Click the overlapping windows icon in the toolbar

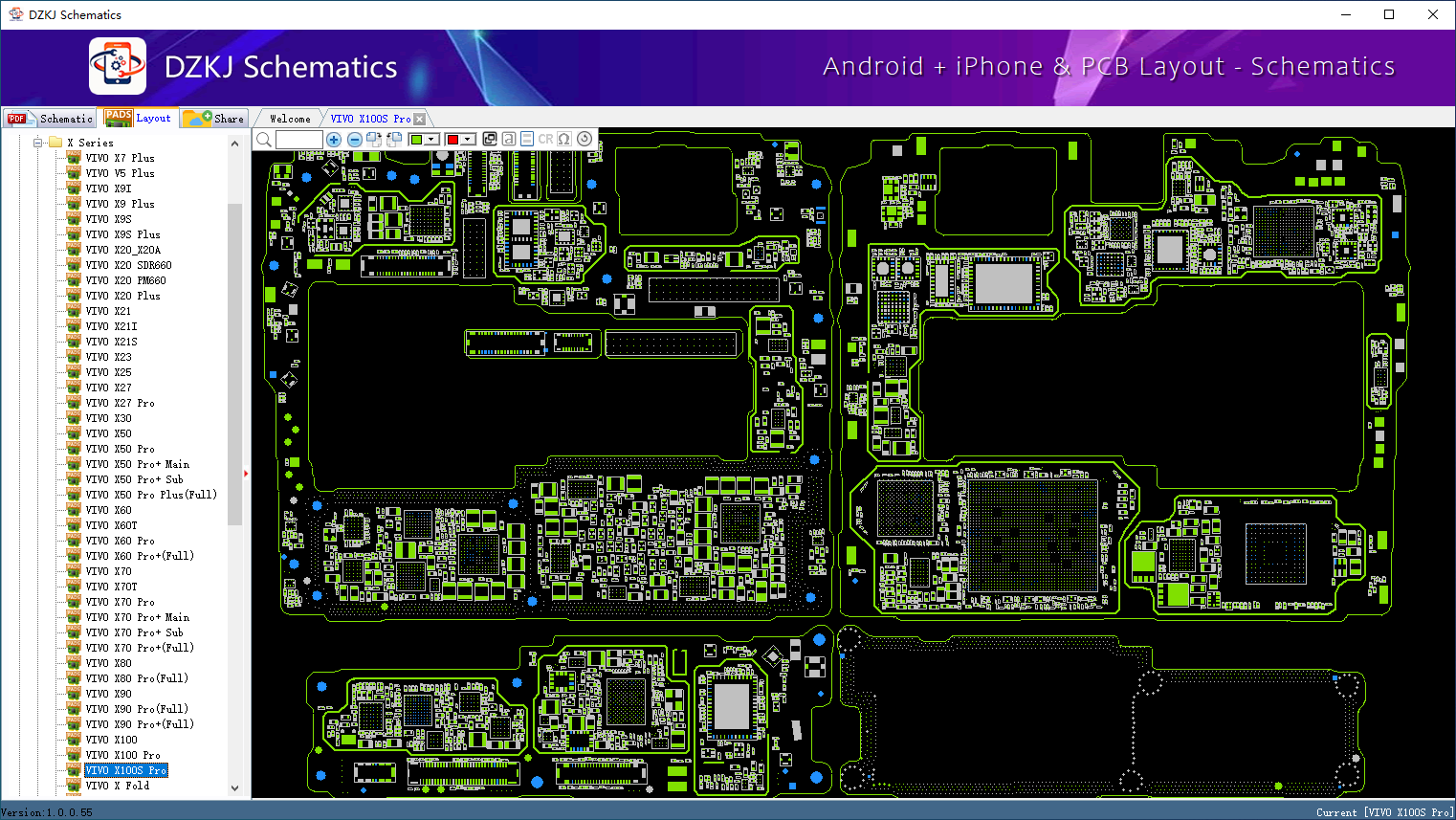[490, 139]
